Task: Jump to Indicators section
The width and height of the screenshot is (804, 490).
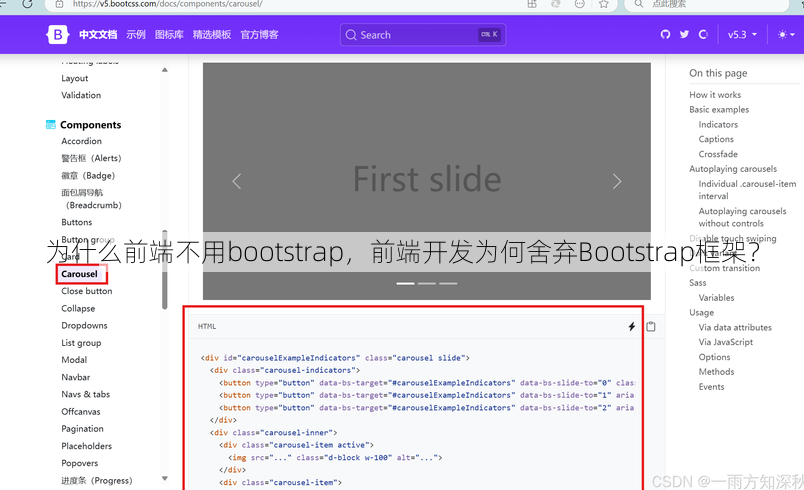Action: click(x=718, y=124)
